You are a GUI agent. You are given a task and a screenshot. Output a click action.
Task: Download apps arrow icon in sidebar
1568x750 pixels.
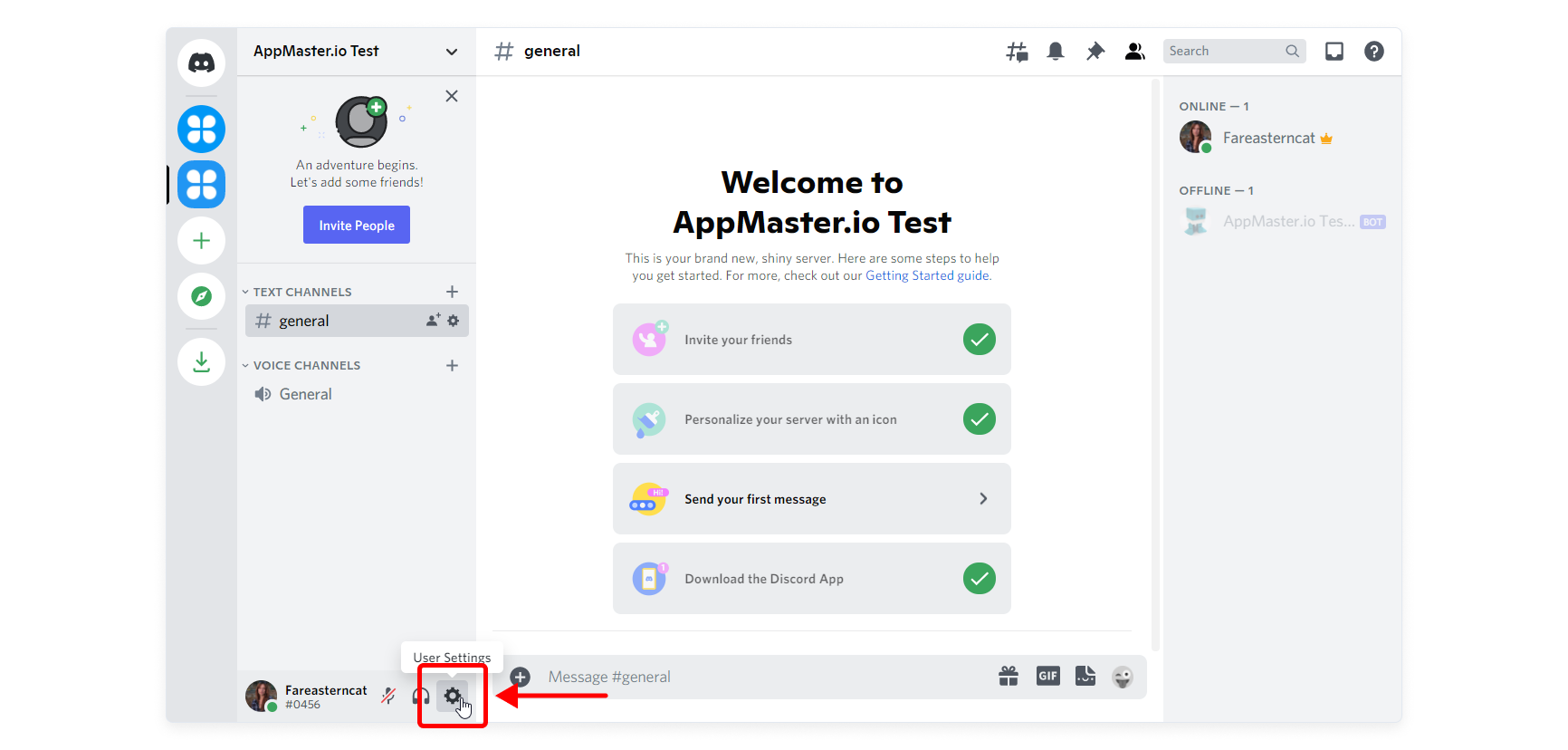click(x=201, y=362)
